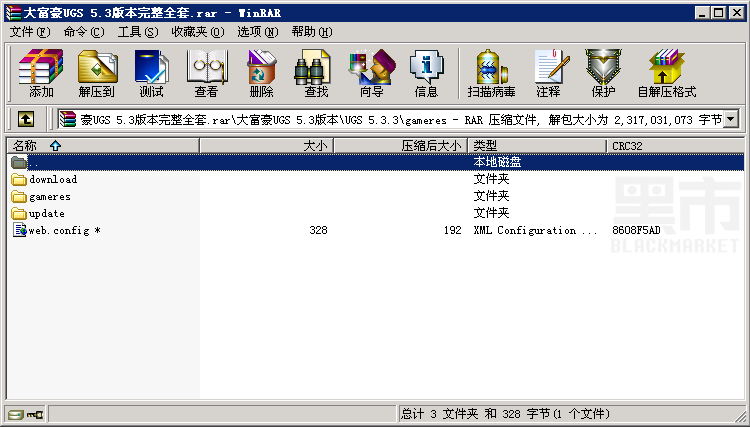The height and width of the screenshot is (427, 750).
Task: Open the 帮助(H) menu
Action: 312,32
